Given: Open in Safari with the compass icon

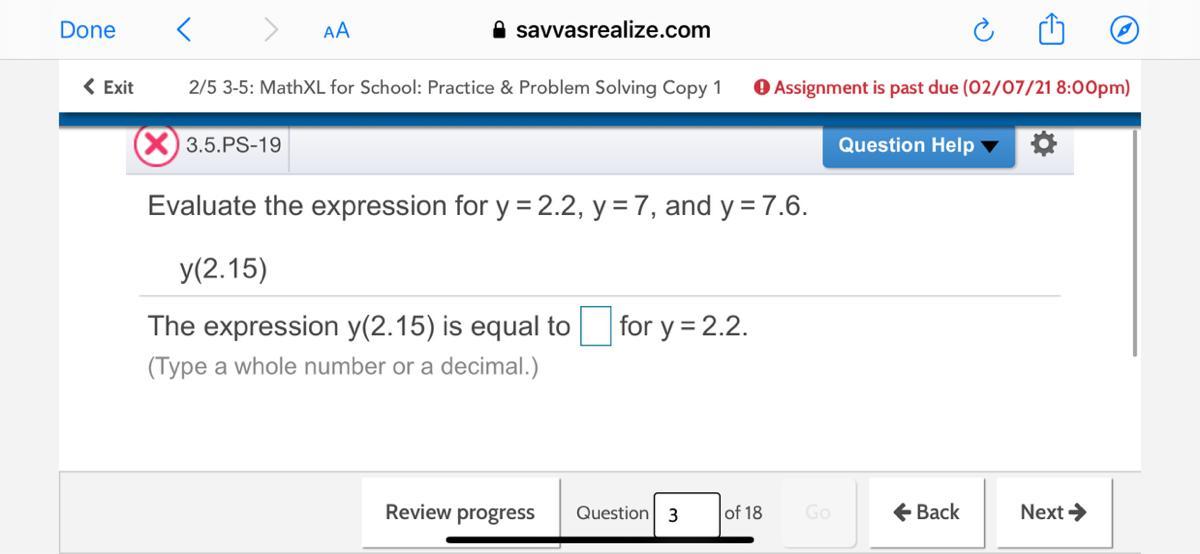Looking at the screenshot, I should point(1124,31).
